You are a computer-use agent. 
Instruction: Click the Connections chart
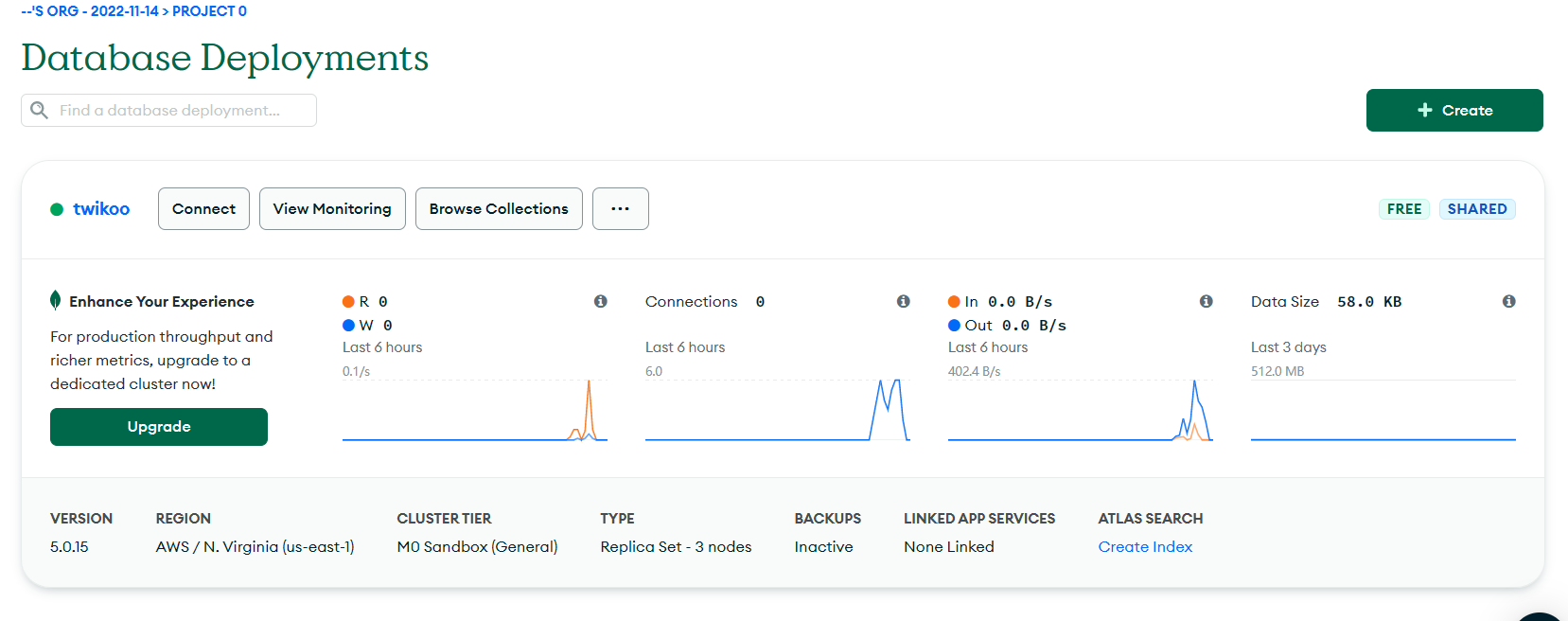[x=778, y=410]
